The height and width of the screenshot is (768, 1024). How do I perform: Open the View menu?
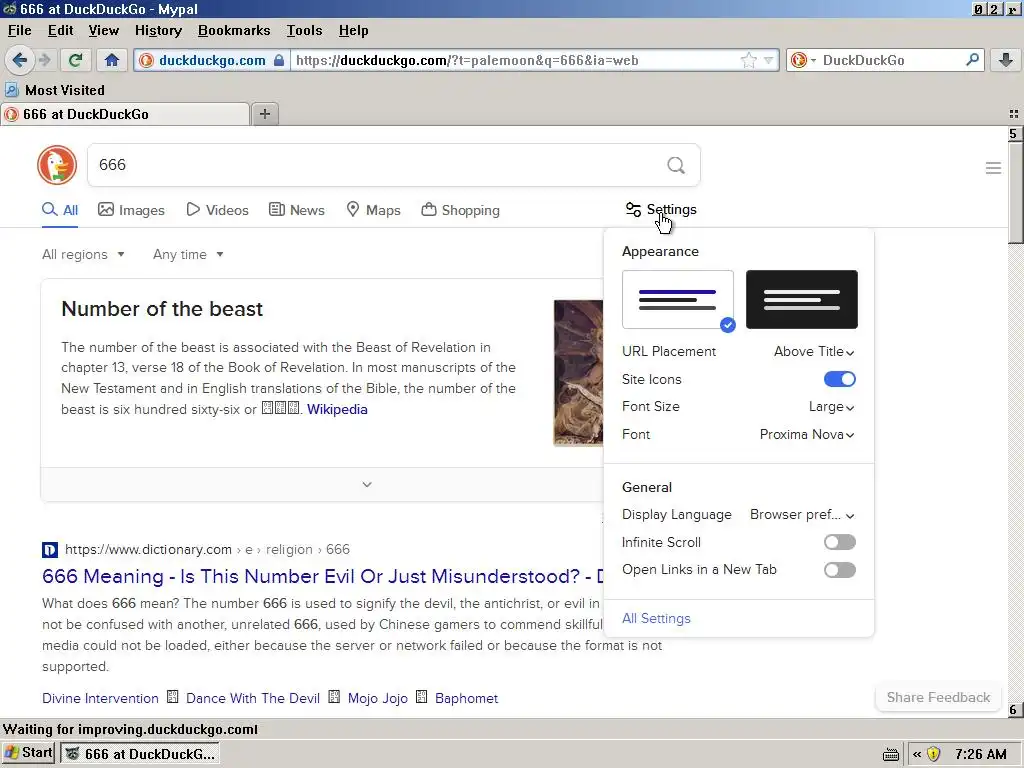pyautogui.click(x=104, y=30)
